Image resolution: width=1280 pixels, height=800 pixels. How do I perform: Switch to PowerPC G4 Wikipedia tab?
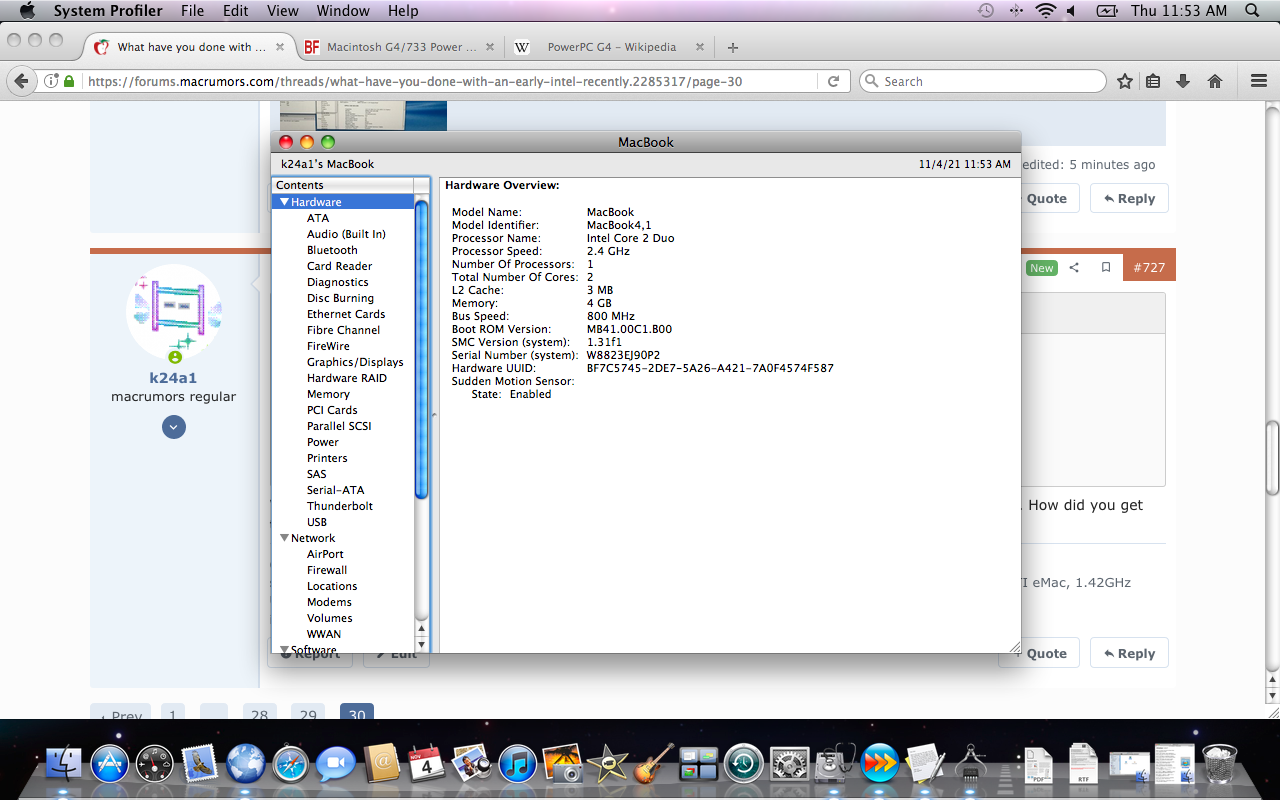[610, 47]
